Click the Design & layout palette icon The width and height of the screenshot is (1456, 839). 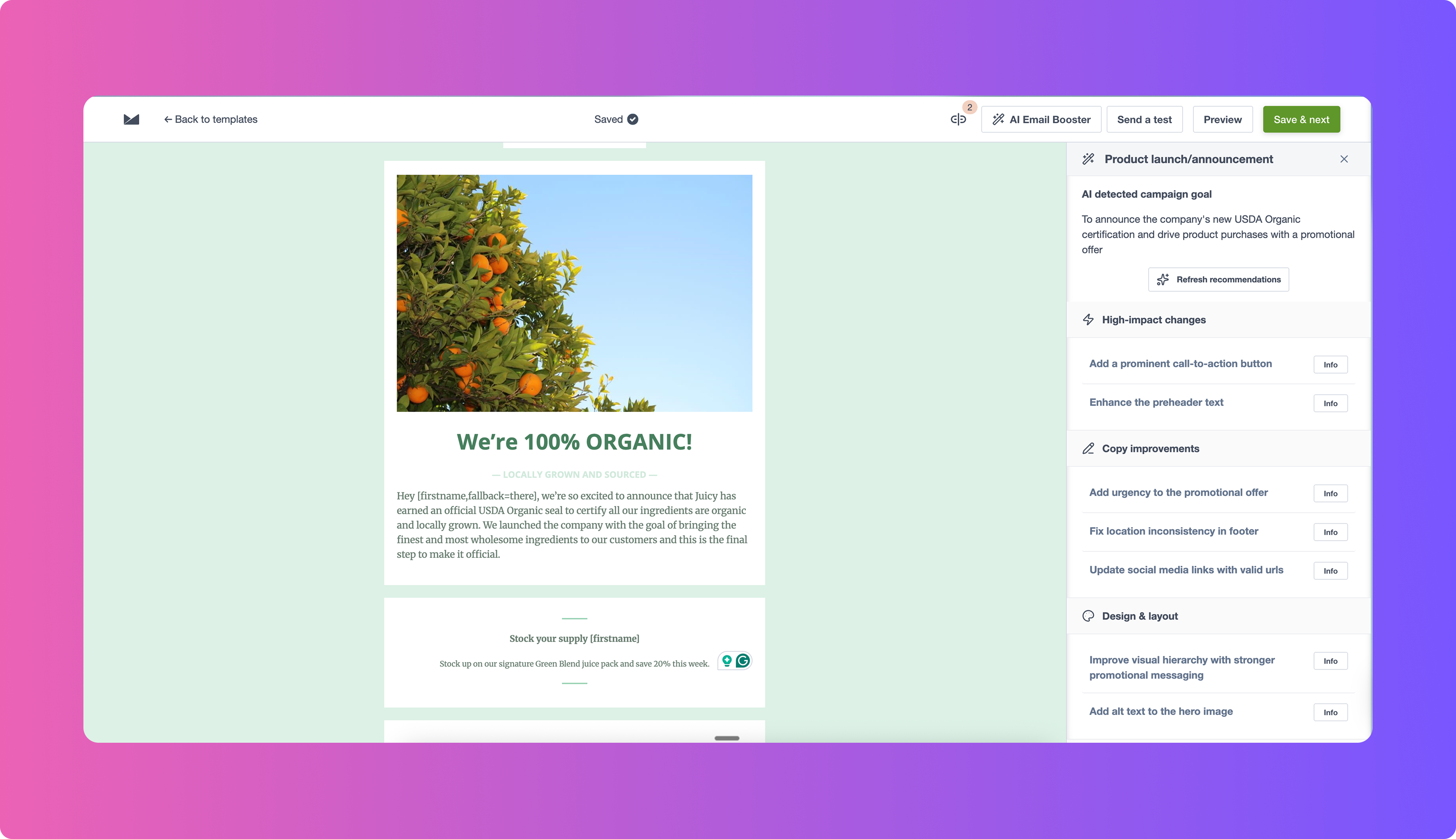(1088, 616)
